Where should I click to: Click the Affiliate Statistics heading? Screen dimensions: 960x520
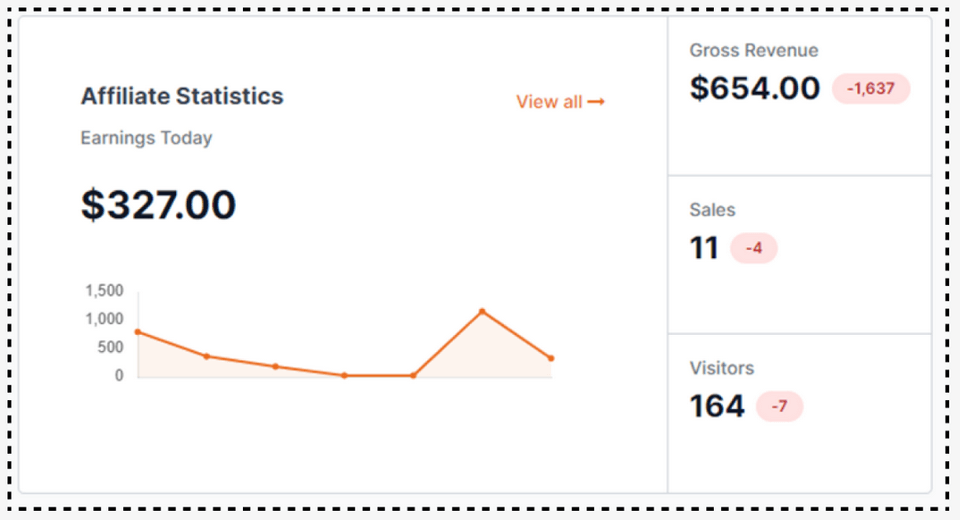182,97
